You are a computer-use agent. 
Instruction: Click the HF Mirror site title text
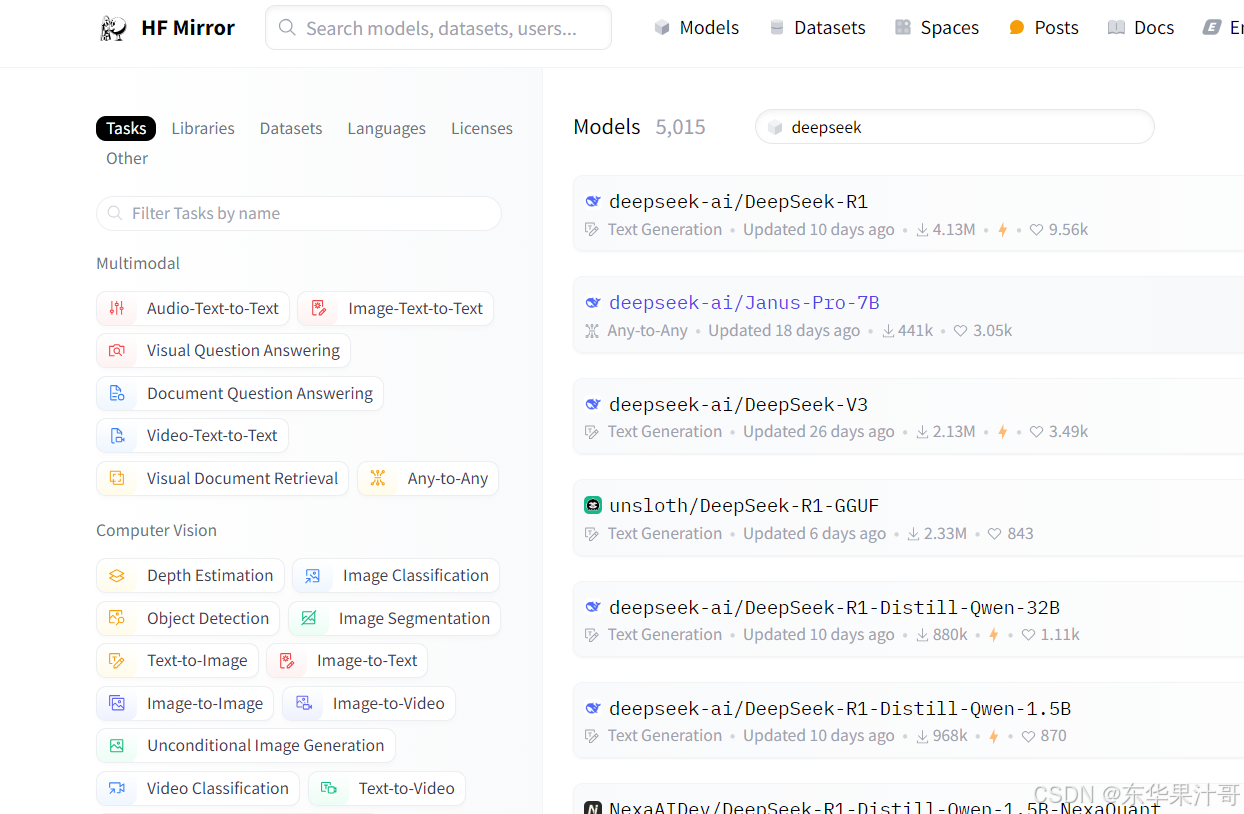coord(188,28)
